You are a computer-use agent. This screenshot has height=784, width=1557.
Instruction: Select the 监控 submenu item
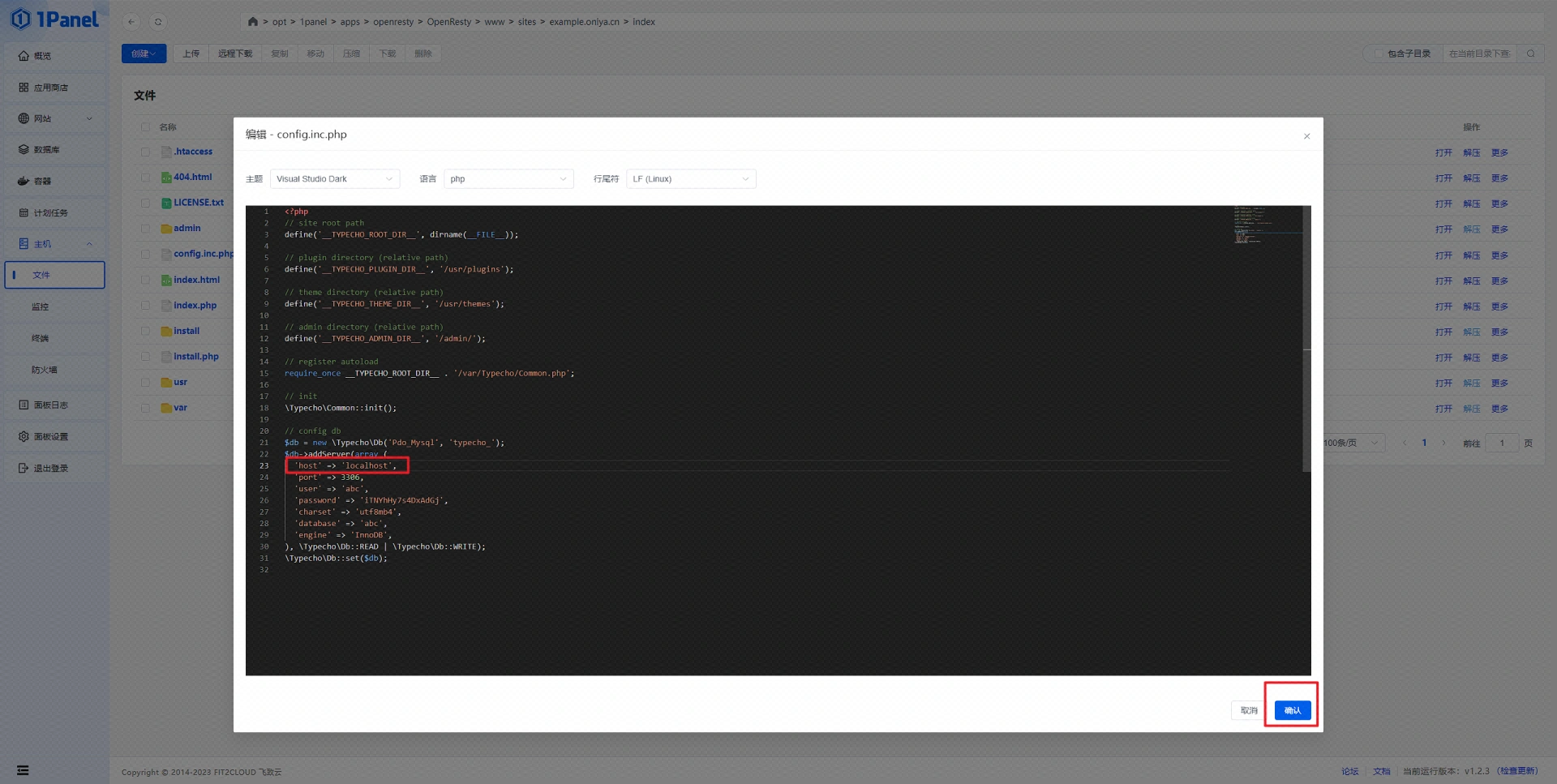(x=54, y=306)
